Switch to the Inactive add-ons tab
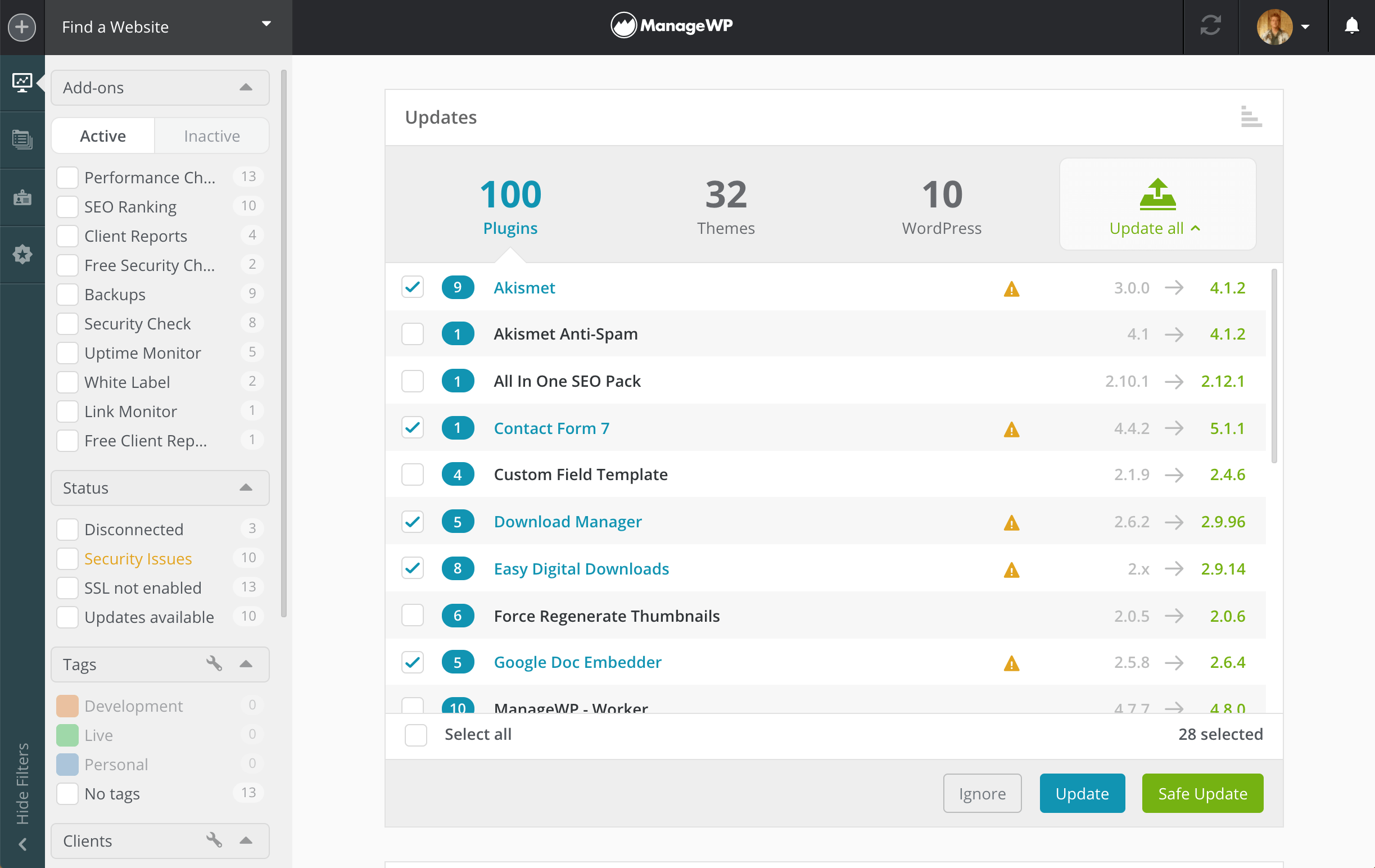 (x=211, y=135)
